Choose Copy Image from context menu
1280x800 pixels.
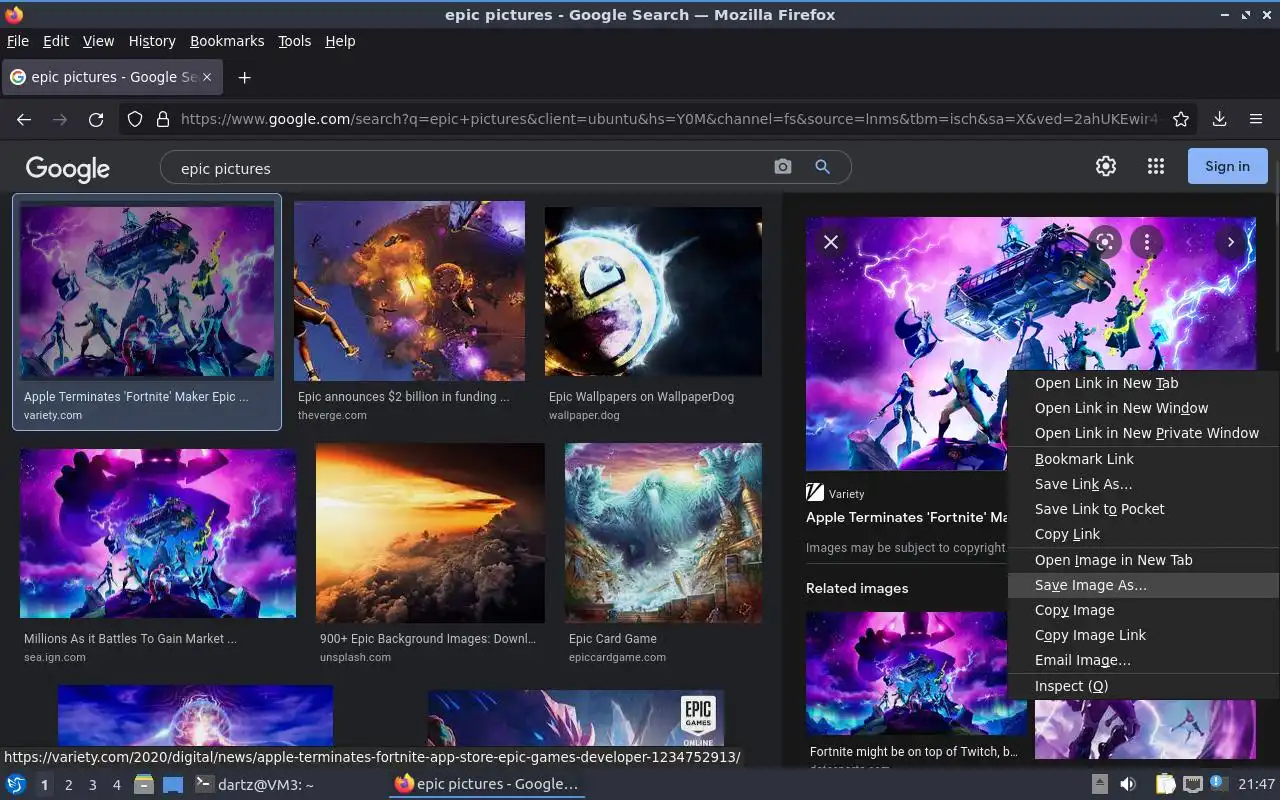pyautogui.click(x=1143, y=610)
